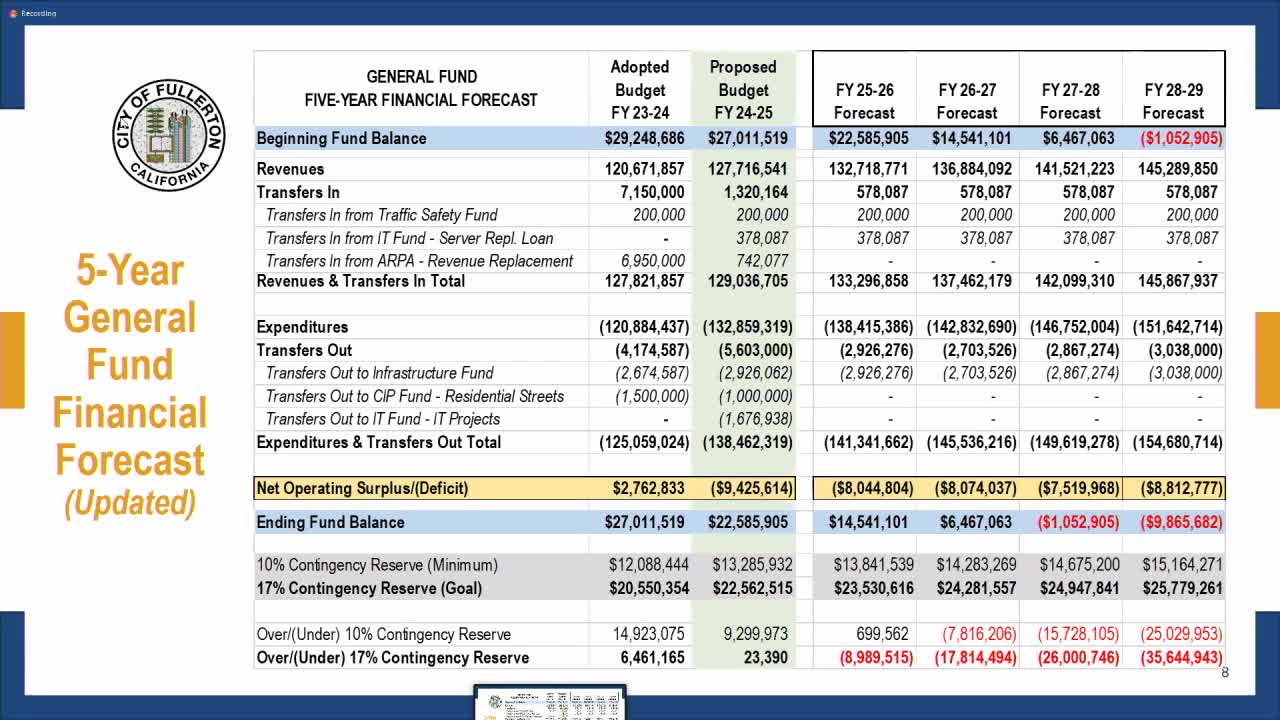Click the City of Fullerton seal logo
The image size is (1280, 720).
[x=168, y=135]
